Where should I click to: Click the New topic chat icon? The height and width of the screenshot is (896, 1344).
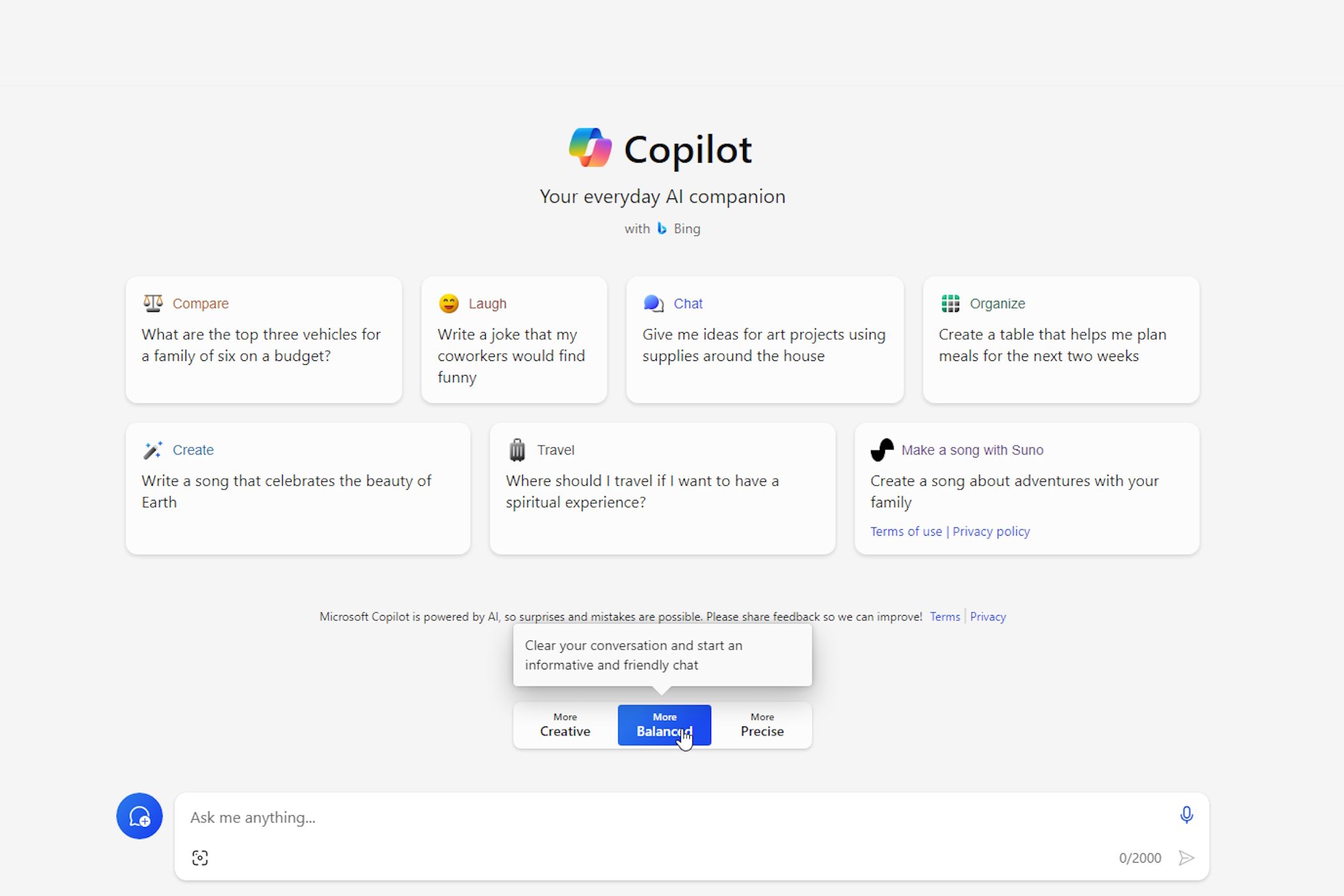140,816
